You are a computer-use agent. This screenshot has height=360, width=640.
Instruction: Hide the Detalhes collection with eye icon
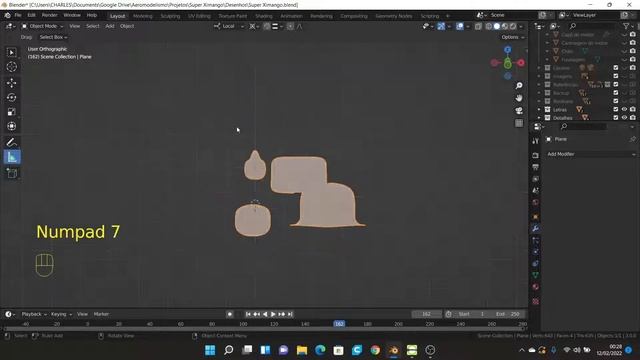624,118
